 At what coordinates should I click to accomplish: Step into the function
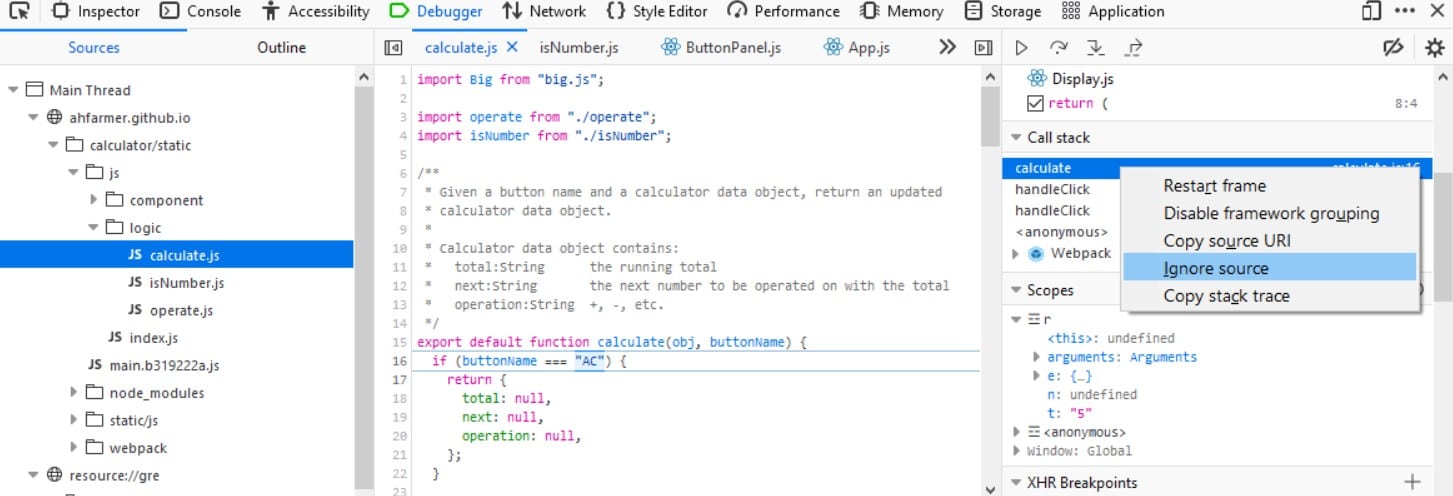coord(1096,47)
